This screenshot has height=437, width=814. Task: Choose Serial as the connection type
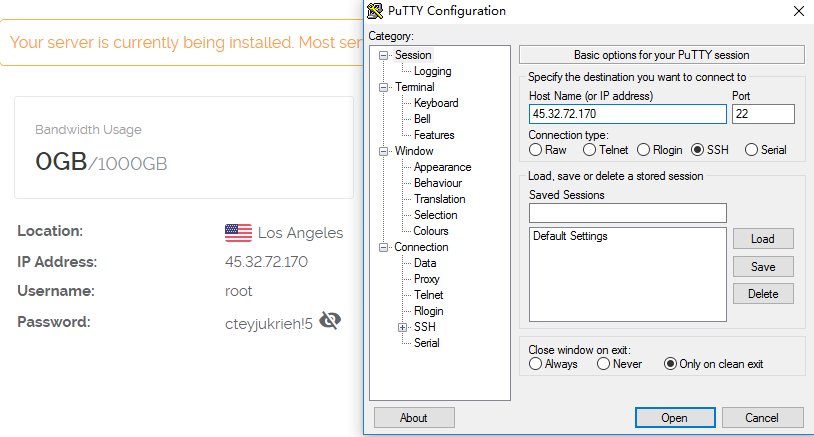751,150
